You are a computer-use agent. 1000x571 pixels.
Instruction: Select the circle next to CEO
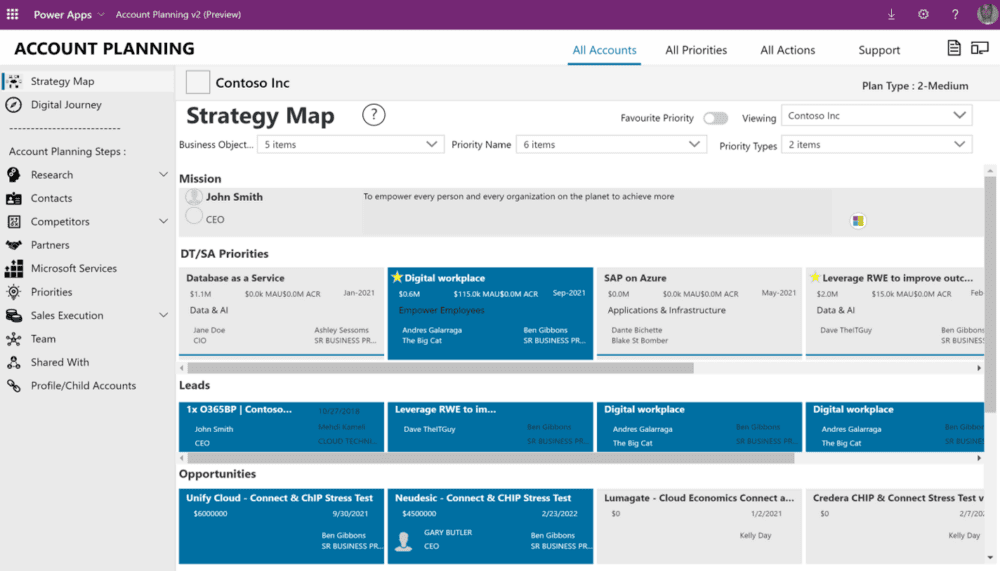pos(194,216)
